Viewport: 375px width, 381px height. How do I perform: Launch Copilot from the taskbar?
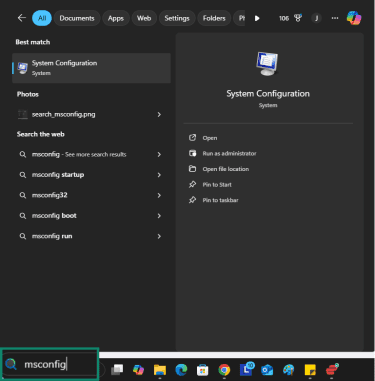138,370
